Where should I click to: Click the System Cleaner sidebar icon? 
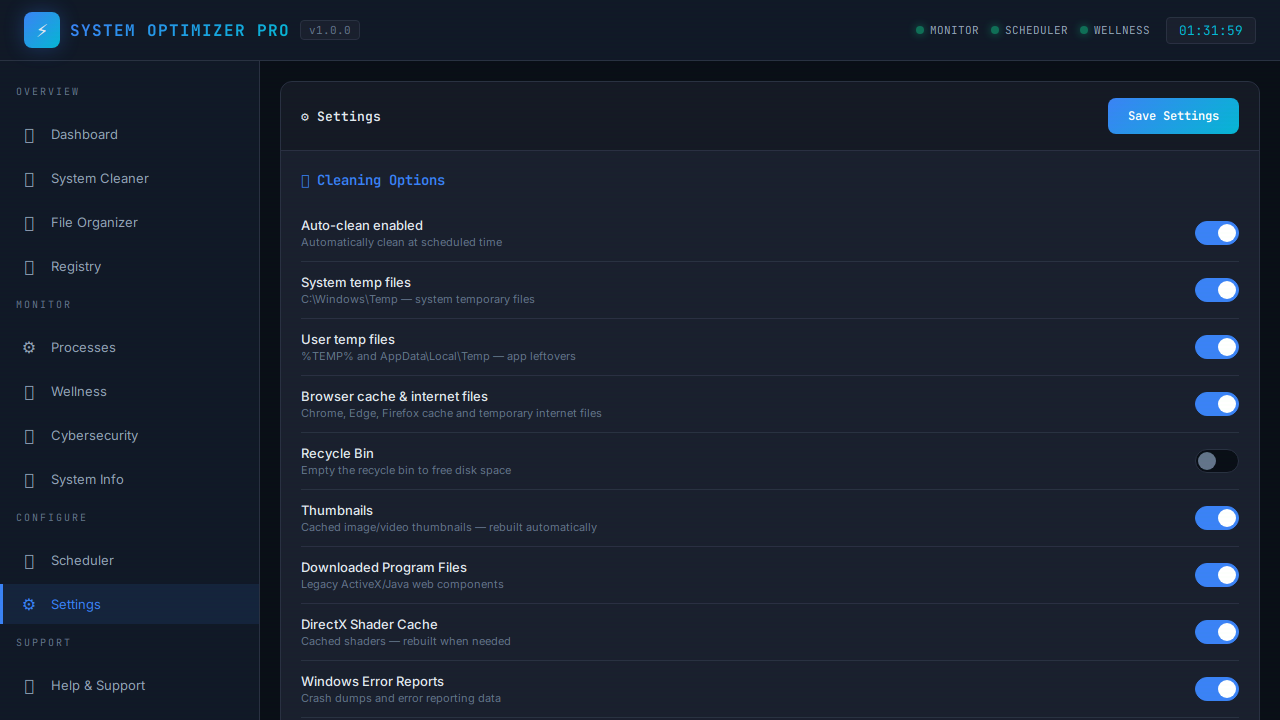click(x=29, y=179)
